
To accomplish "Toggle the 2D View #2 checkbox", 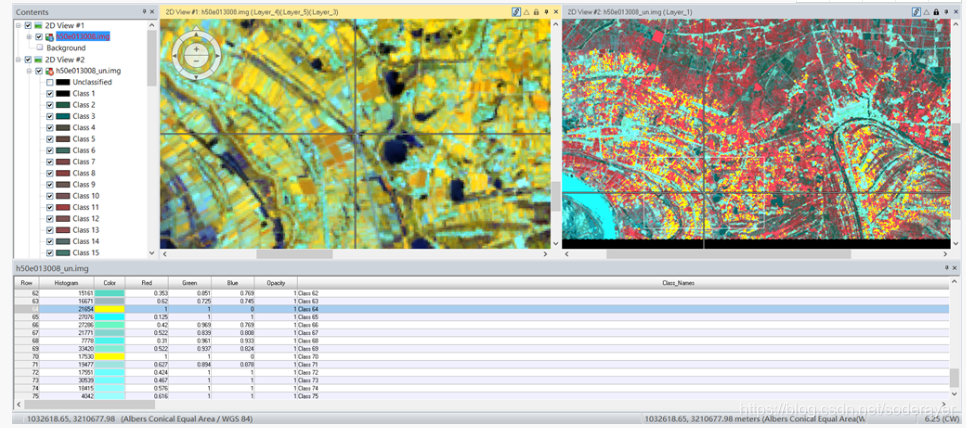I will coord(27,59).
